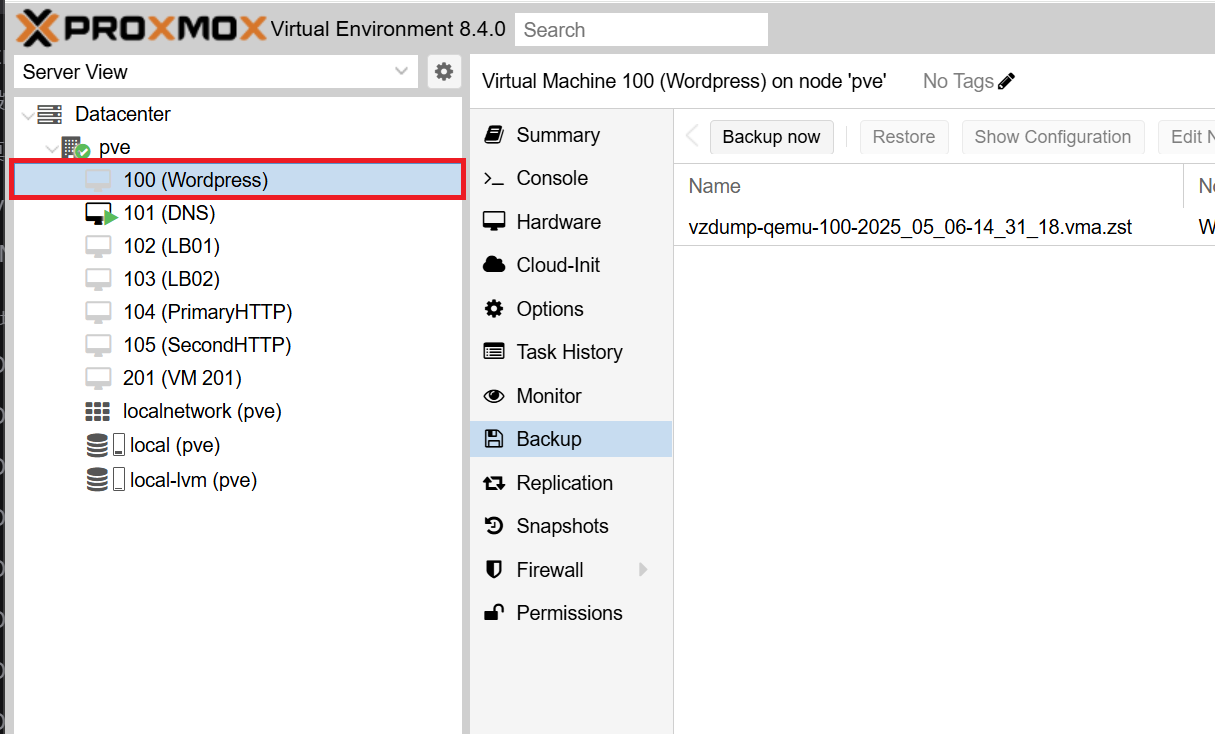Click the Firewall shield icon
This screenshot has height=734, width=1215.
[x=494, y=570]
